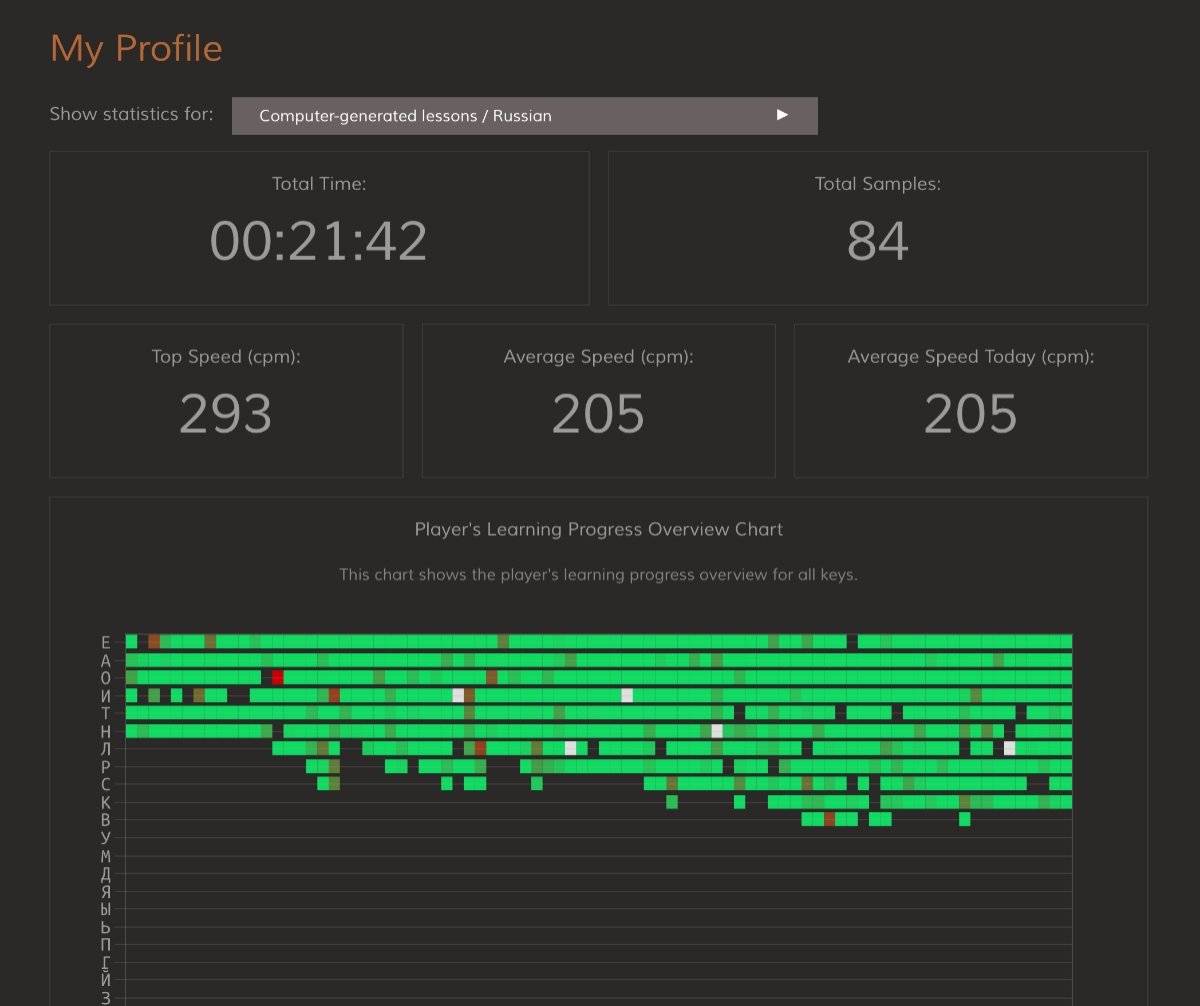Screen dimensions: 1200x1006
Task: Click the В key label on chart
Action: pyautogui.click(x=106, y=820)
